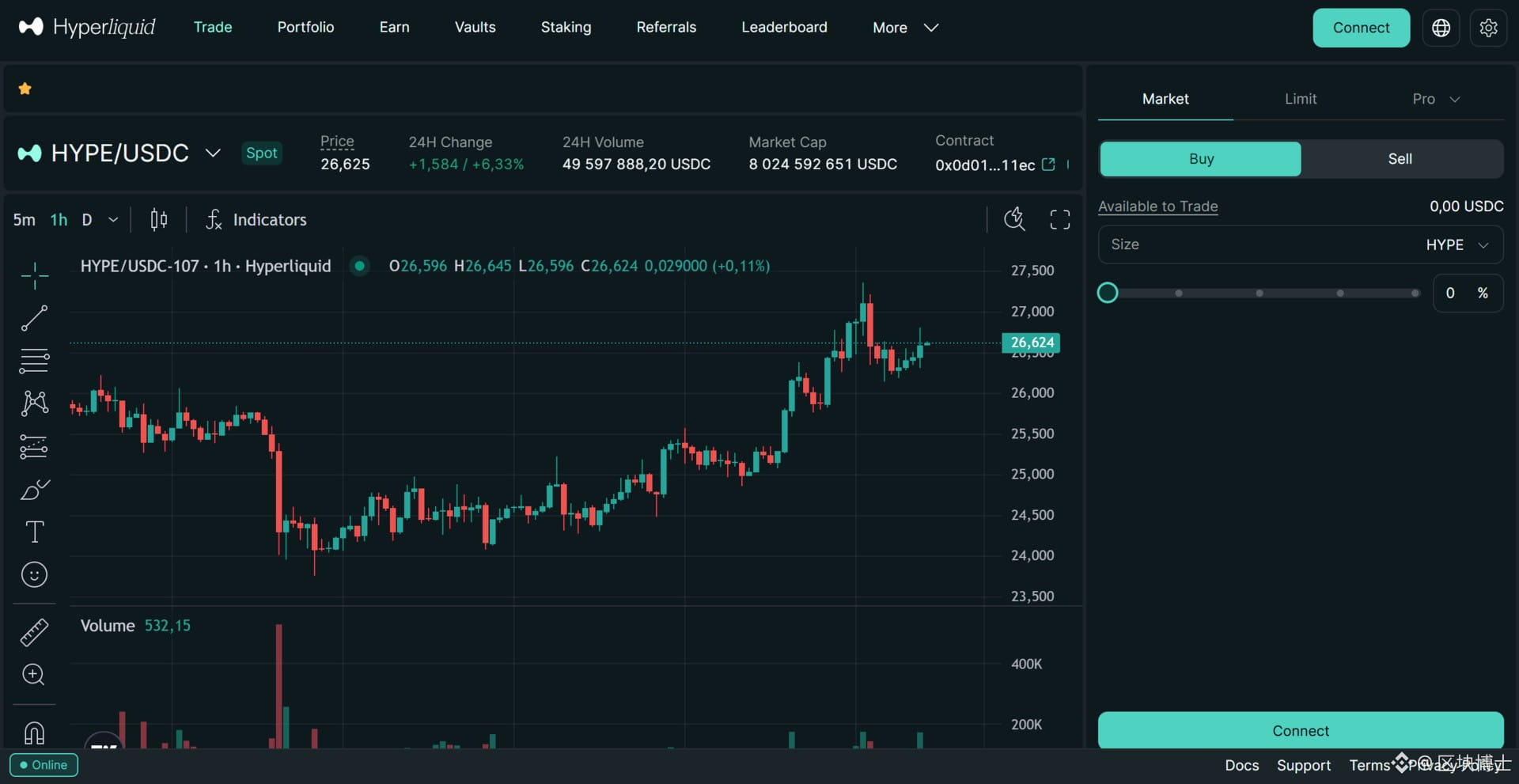Open the Leaderboard nav tab

784,27
